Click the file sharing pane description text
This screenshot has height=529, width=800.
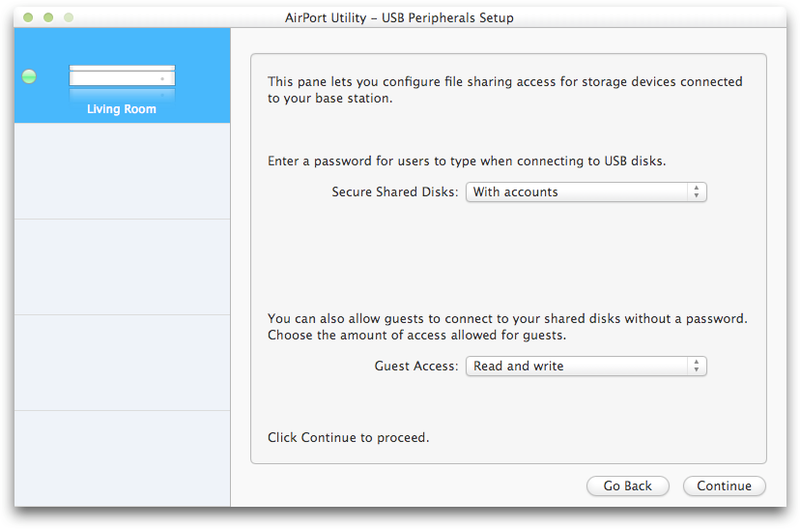click(505, 90)
